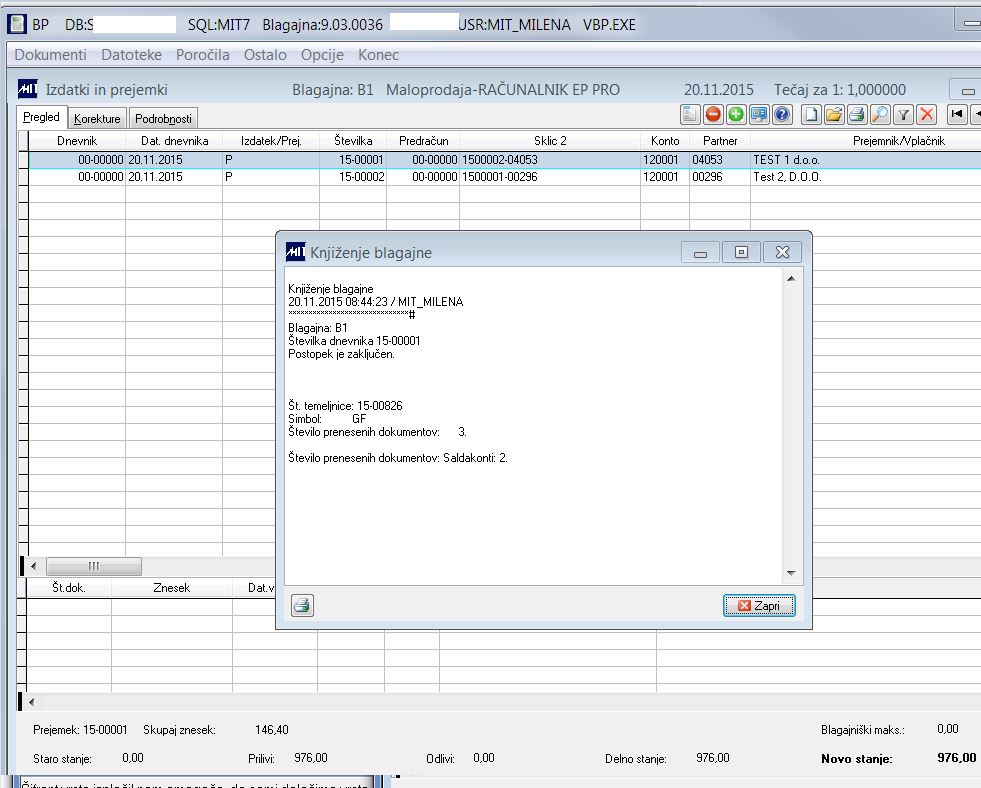Switch to the Korekture tab
981x788 pixels.
[97, 118]
